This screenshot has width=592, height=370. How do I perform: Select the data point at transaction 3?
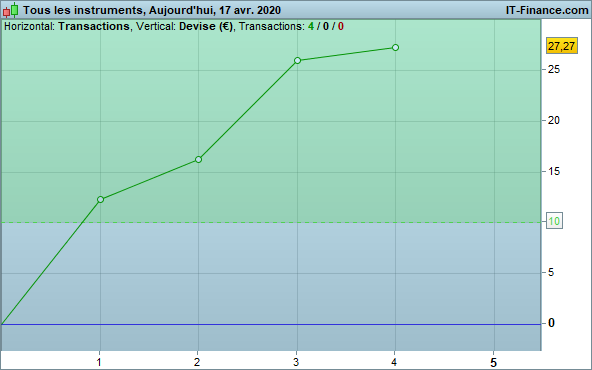pyautogui.click(x=298, y=60)
